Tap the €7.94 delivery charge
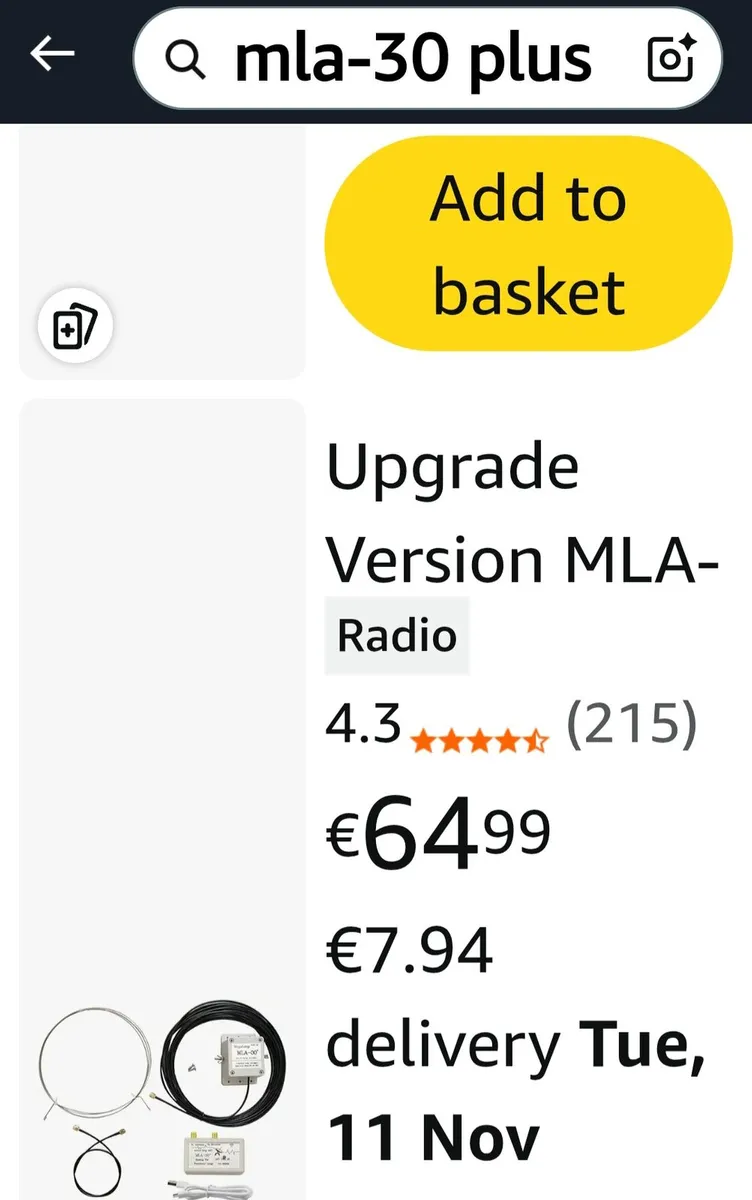 tap(410, 950)
